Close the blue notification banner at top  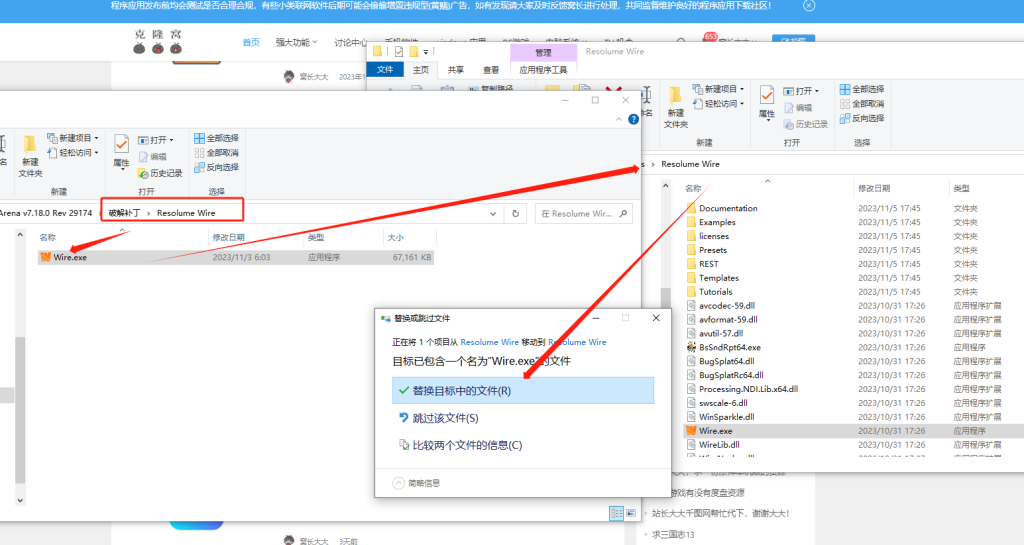809,5
